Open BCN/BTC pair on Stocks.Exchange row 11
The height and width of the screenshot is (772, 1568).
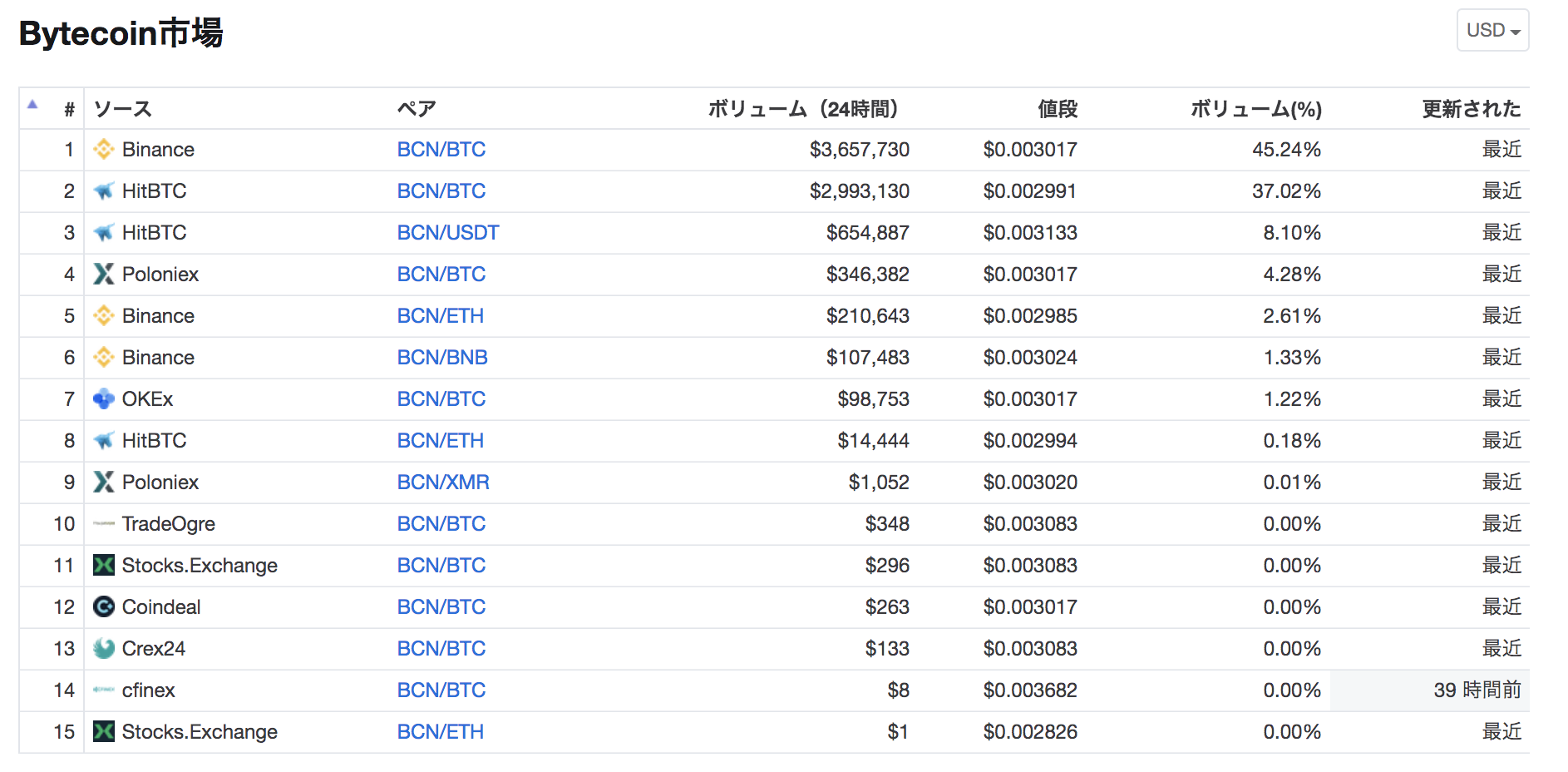(x=441, y=566)
